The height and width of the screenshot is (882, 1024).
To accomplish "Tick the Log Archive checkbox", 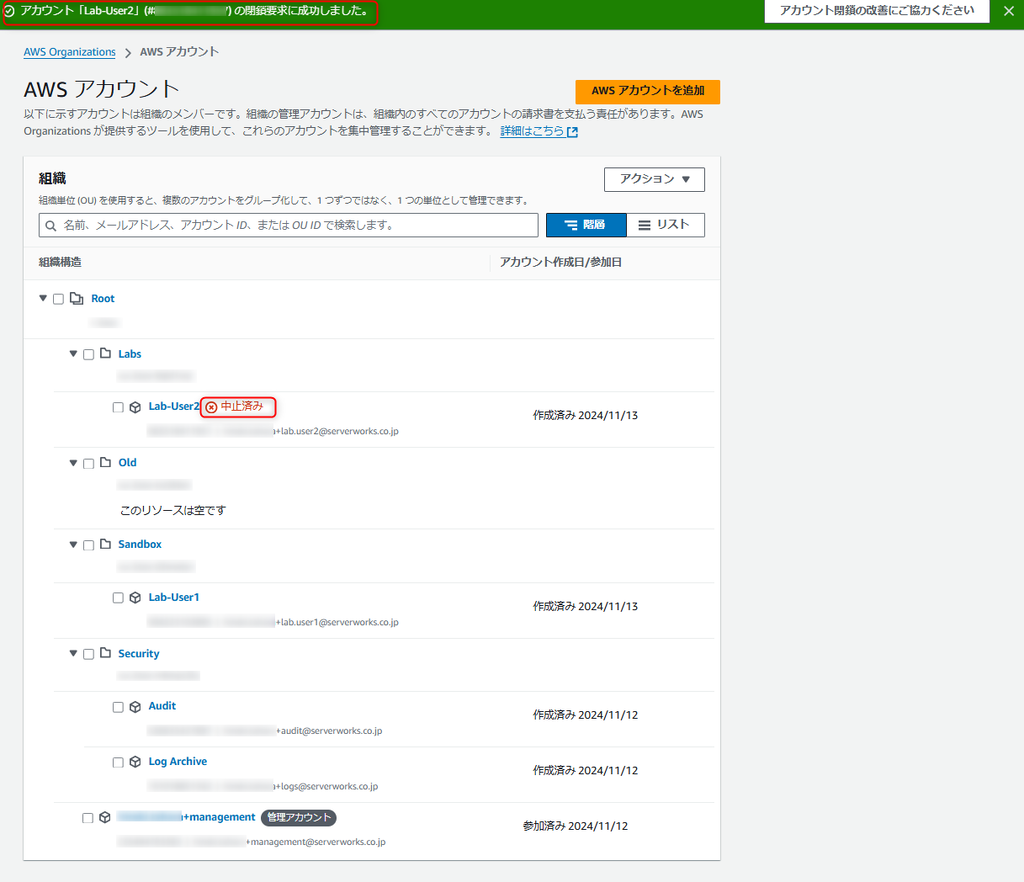I will pyautogui.click(x=118, y=763).
